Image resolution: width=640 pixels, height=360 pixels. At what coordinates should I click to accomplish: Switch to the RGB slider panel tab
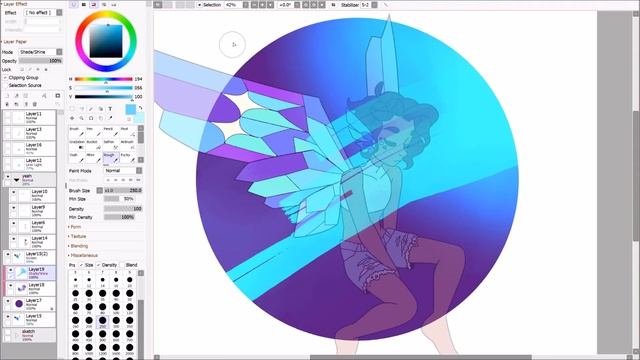[84, 4]
